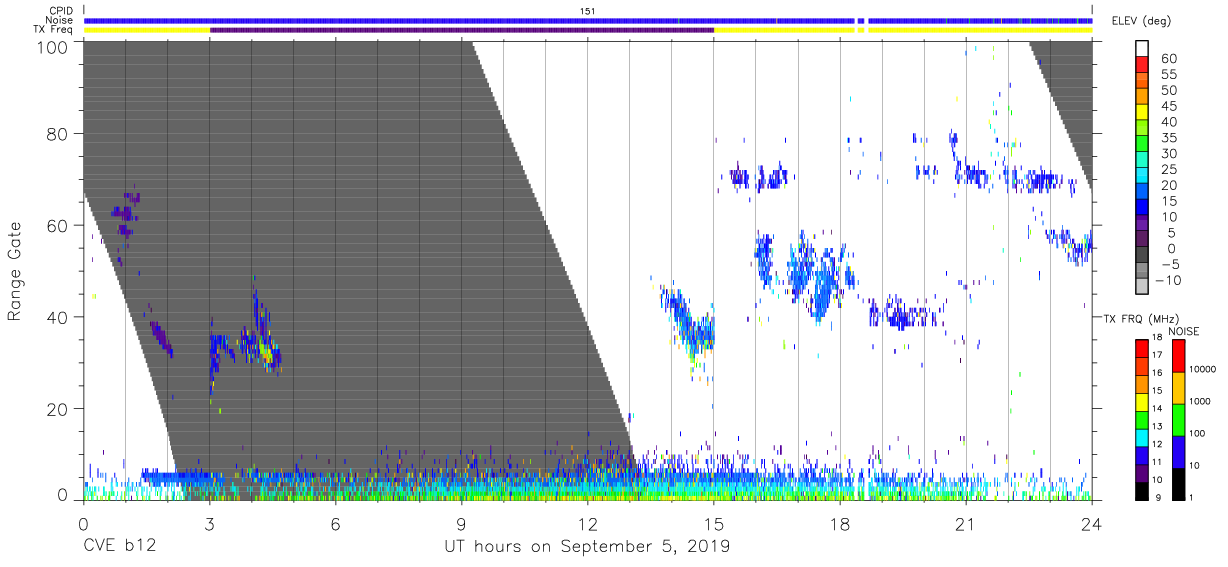Click the 20 tick on the Range Gate axis
Image resolution: width=1228 pixels, height=567 pixels.
(x=57, y=409)
